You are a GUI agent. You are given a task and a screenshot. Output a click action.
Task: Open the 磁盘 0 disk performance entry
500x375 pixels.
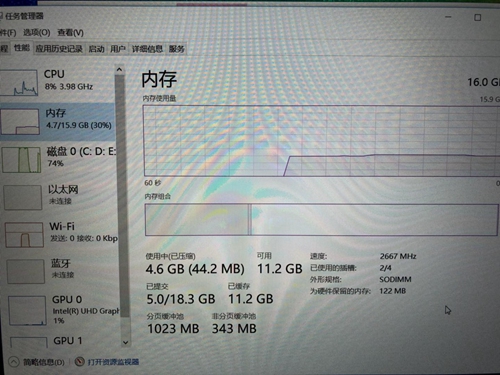[x=59, y=159]
